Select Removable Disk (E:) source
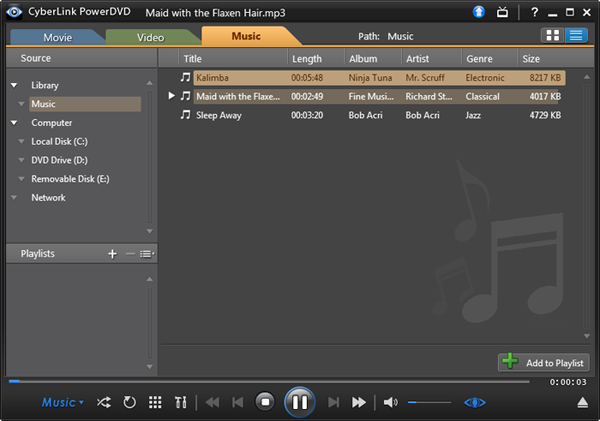This screenshot has height=421, width=600. [x=70, y=179]
